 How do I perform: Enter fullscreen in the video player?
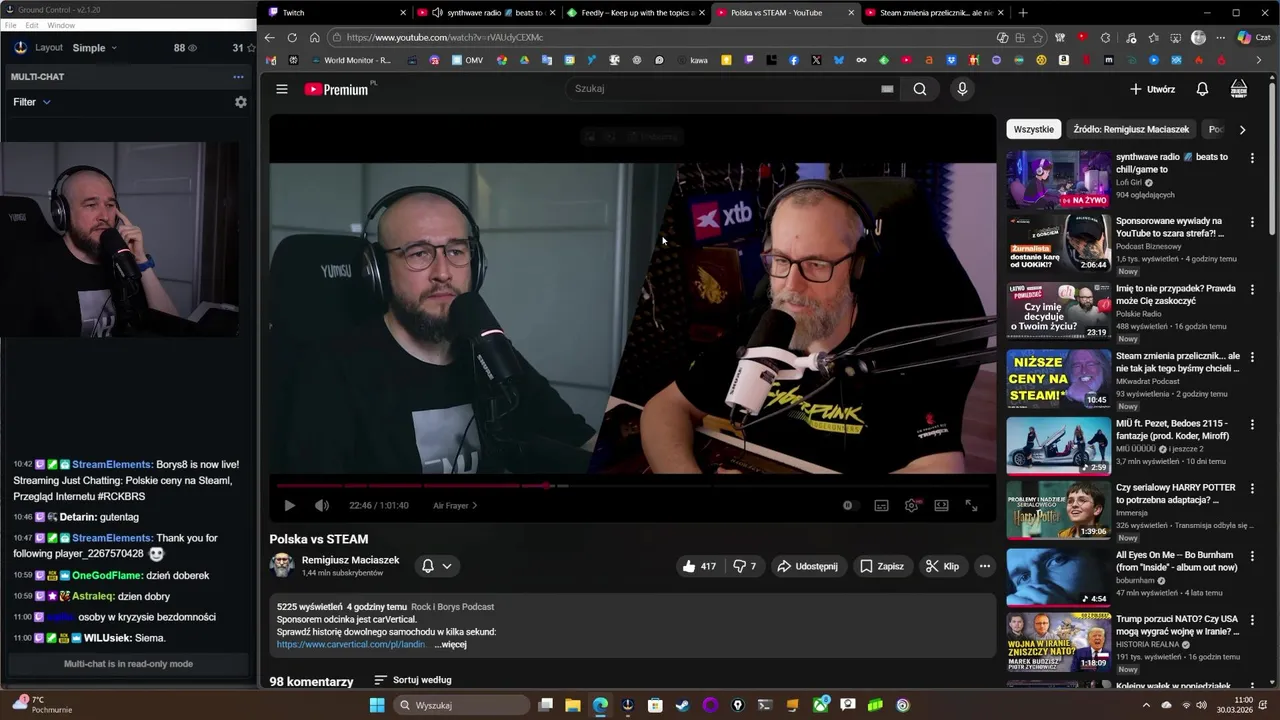coord(971,506)
